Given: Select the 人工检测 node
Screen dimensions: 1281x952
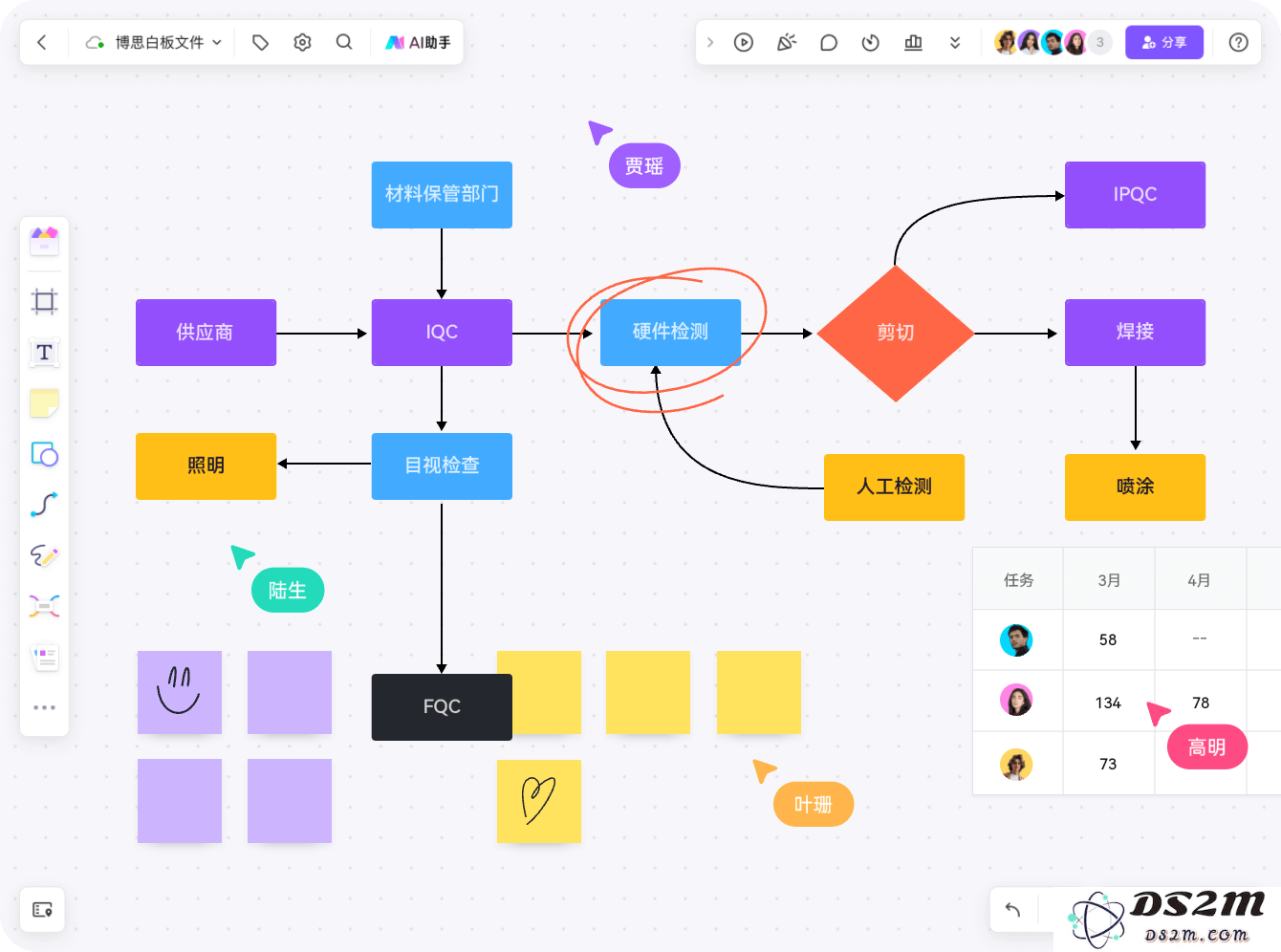Looking at the screenshot, I should tap(894, 487).
